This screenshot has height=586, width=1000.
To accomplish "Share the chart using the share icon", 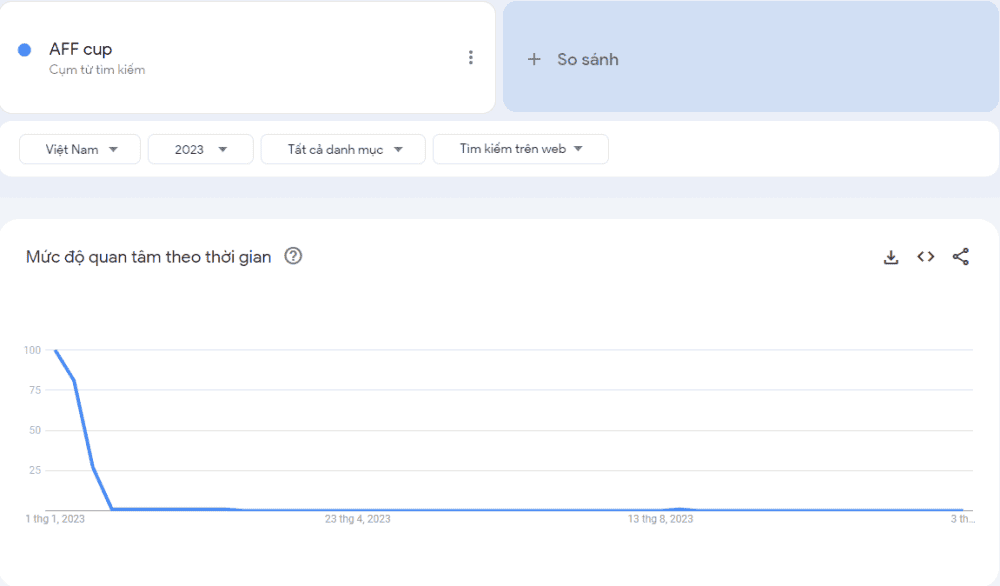I will [961, 257].
